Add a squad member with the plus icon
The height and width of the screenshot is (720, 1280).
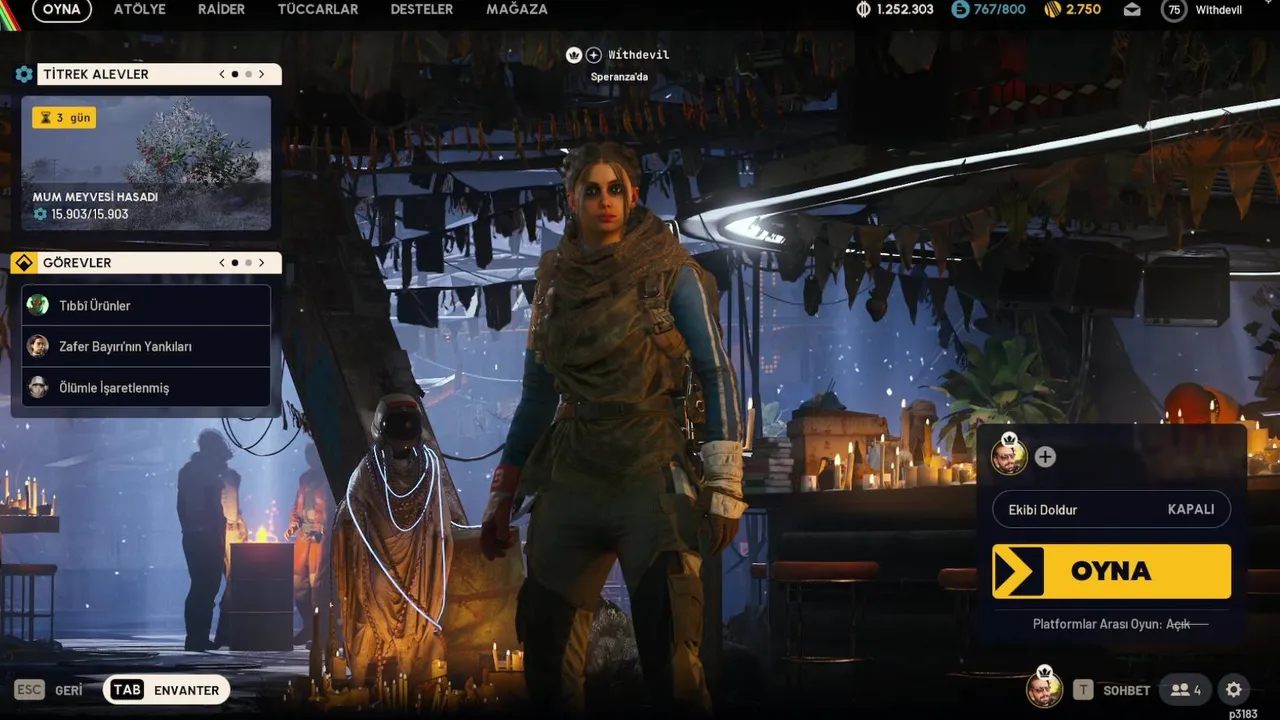(1045, 457)
